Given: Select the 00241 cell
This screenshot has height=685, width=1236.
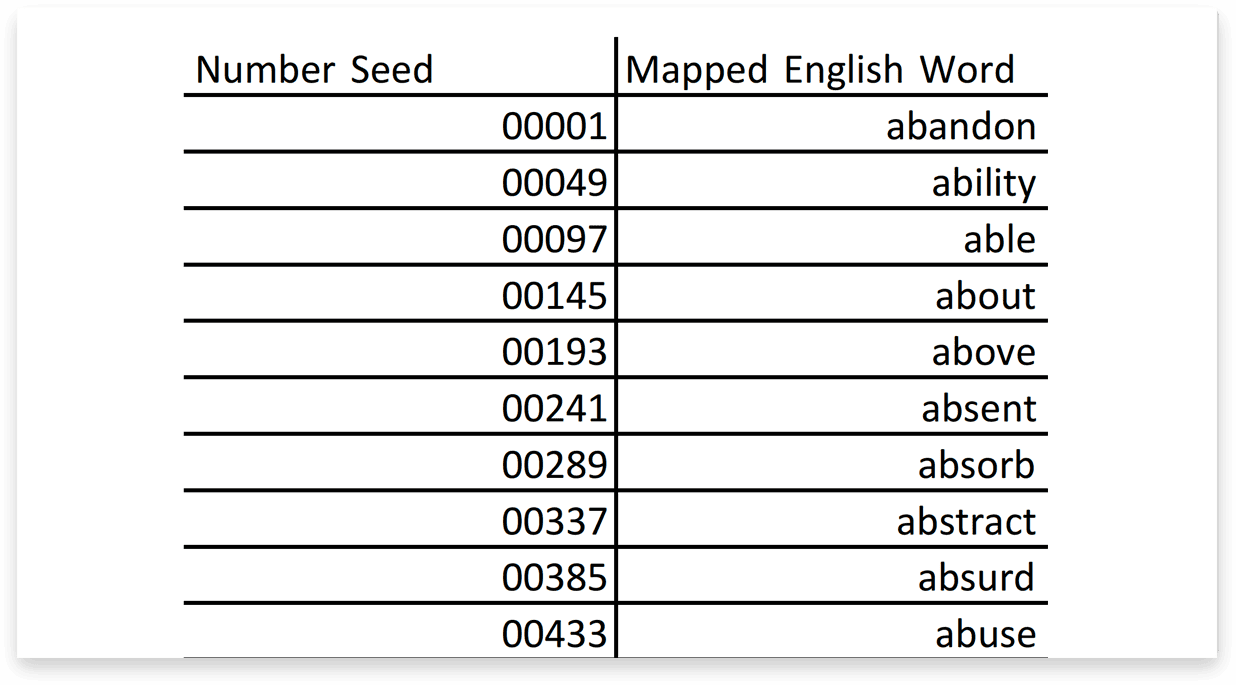Looking at the screenshot, I should point(400,407).
